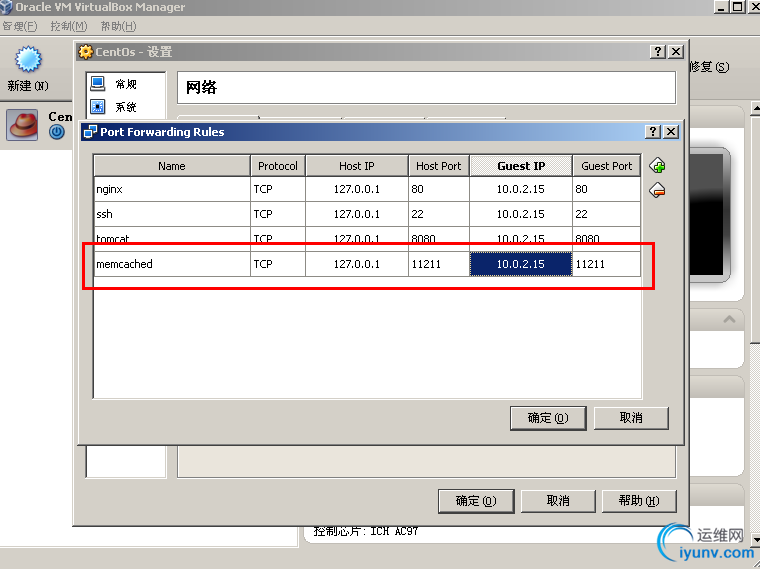The height and width of the screenshot is (569, 760).
Task: Click the TCP protocol cell of ssh row
Action: 278,214
